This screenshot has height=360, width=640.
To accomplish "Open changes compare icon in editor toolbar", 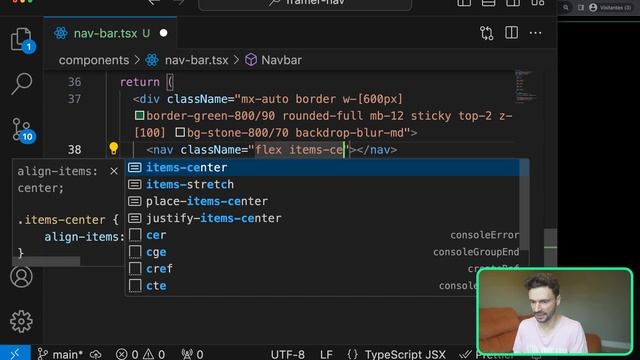I will click(487, 33).
